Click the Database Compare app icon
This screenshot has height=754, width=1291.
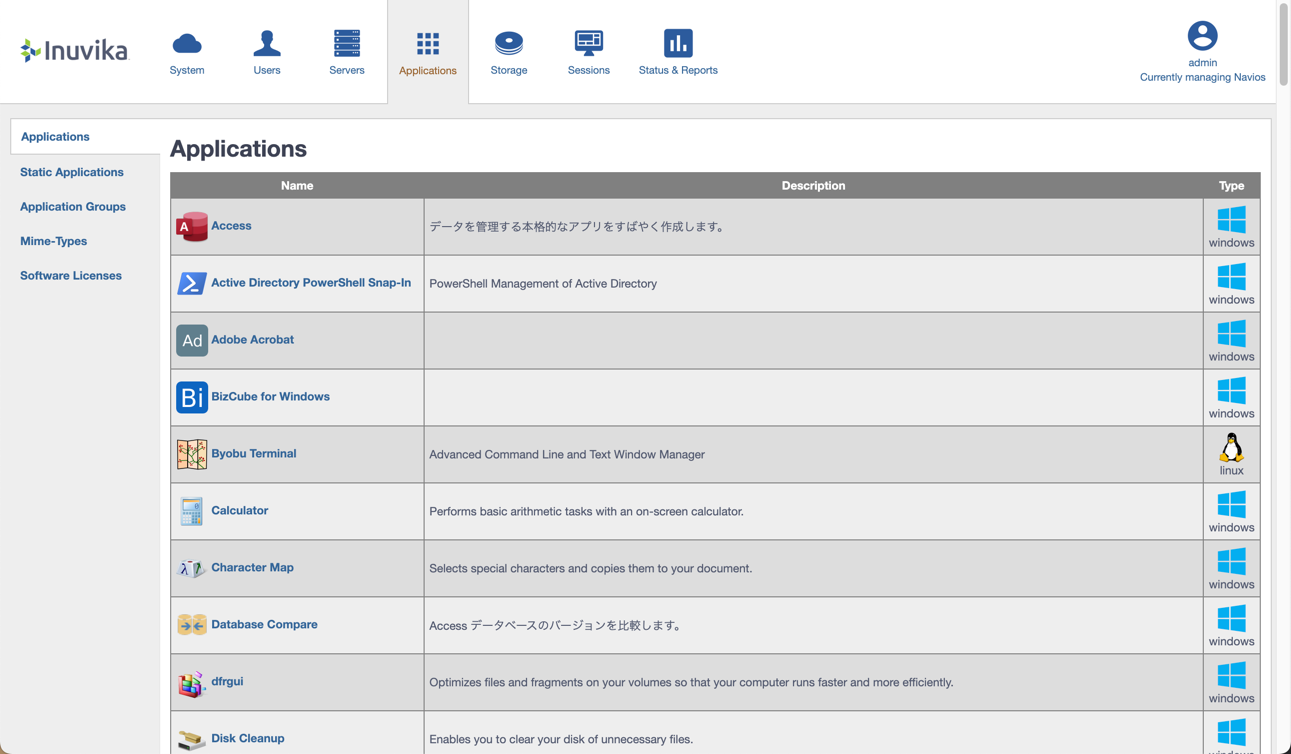coord(192,625)
